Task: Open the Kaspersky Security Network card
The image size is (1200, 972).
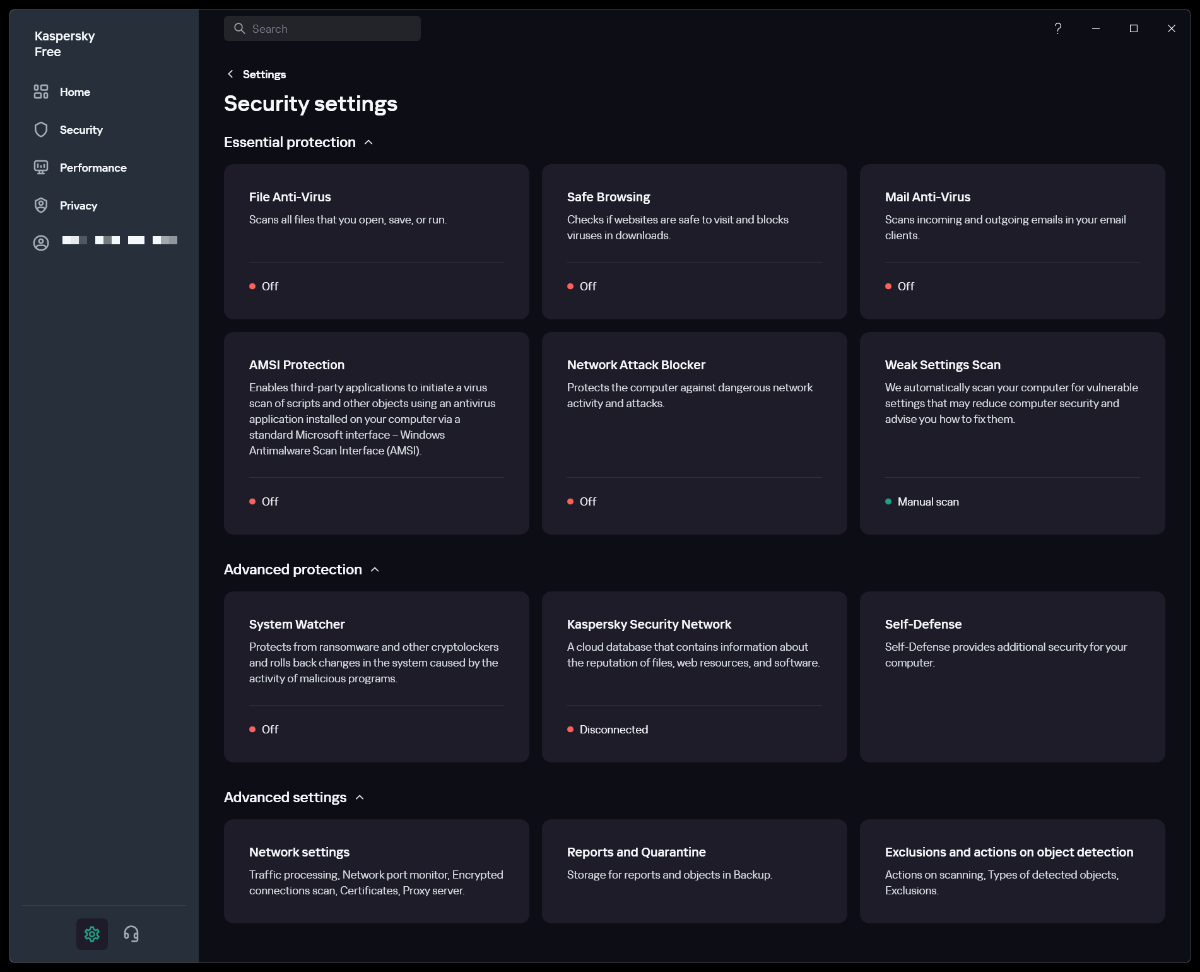Action: click(694, 677)
